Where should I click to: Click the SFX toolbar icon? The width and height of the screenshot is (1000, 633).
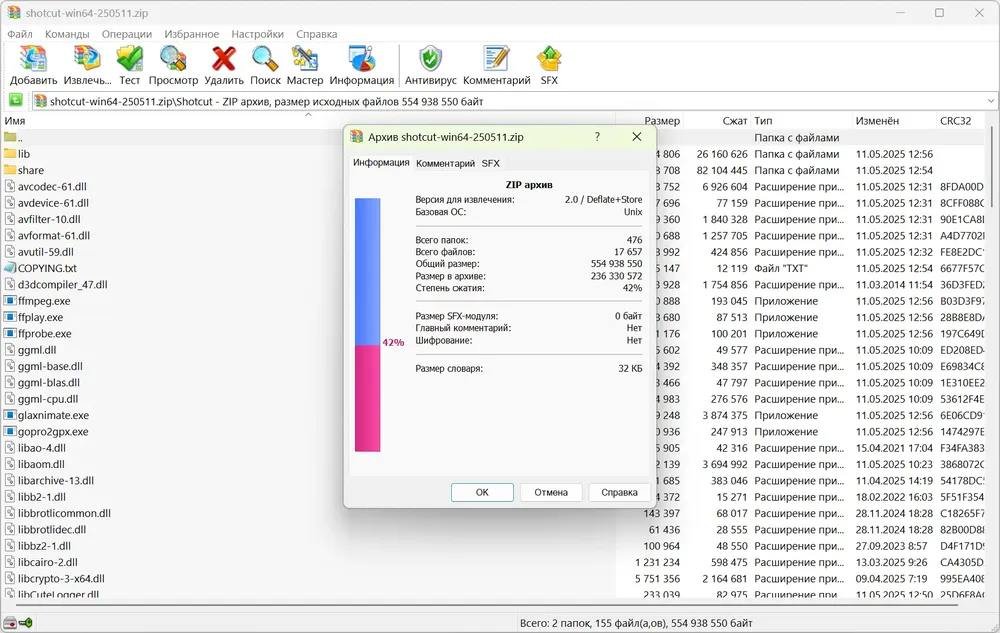(549, 59)
